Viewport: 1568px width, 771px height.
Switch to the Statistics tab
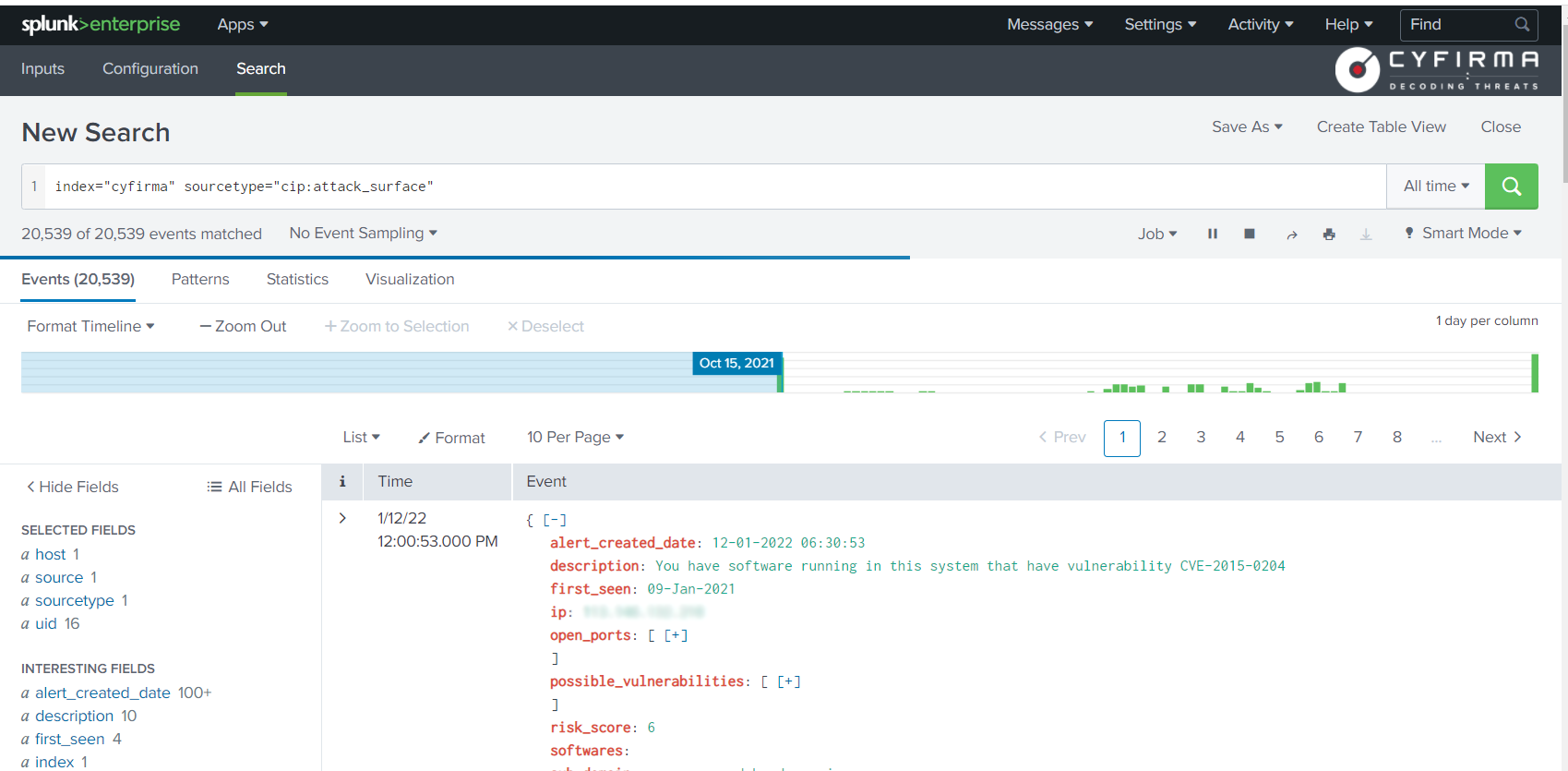pyautogui.click(x=297, y=280)
